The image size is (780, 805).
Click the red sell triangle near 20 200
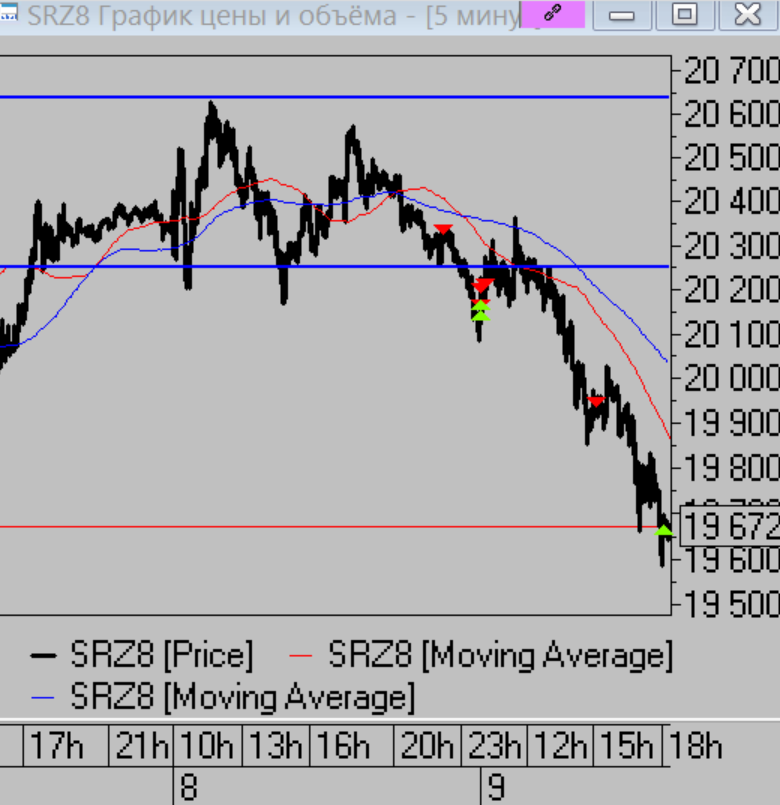point(483,285)
